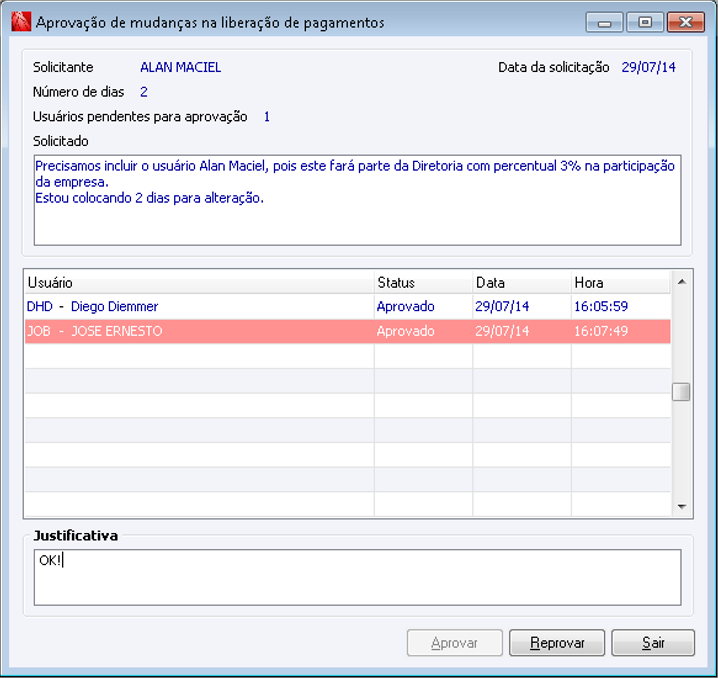718x678 pixels.
Task: Click the line 'Estou colocando 2 dias para alteração.'
Action: (150, 198)
